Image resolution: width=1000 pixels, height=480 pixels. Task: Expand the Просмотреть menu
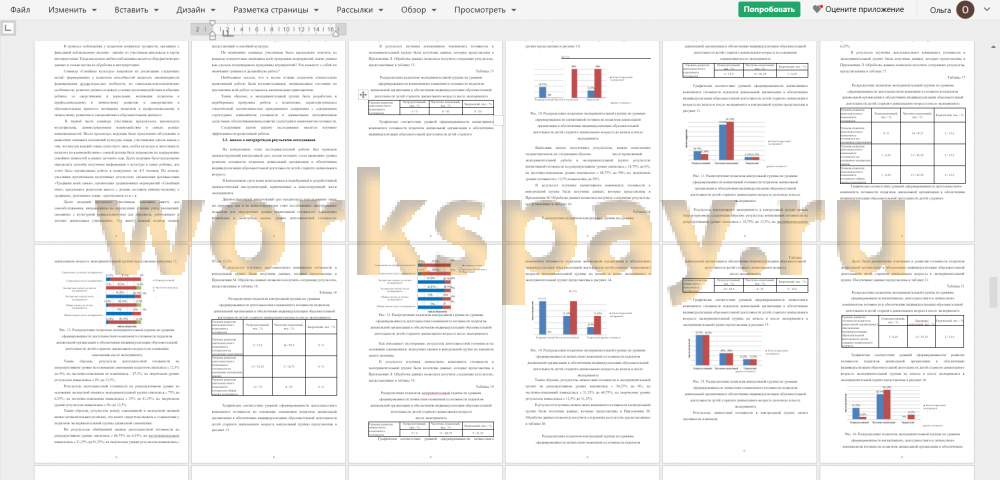[484, 10]
